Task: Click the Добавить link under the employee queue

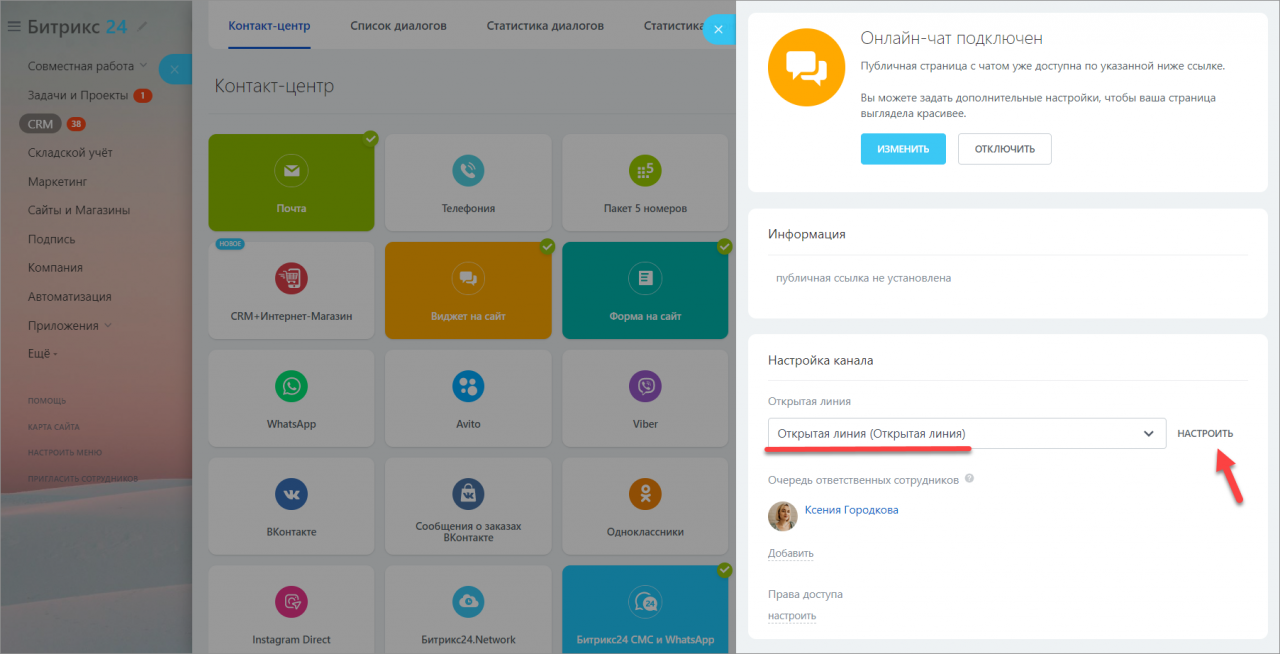Action: point(791,553)
